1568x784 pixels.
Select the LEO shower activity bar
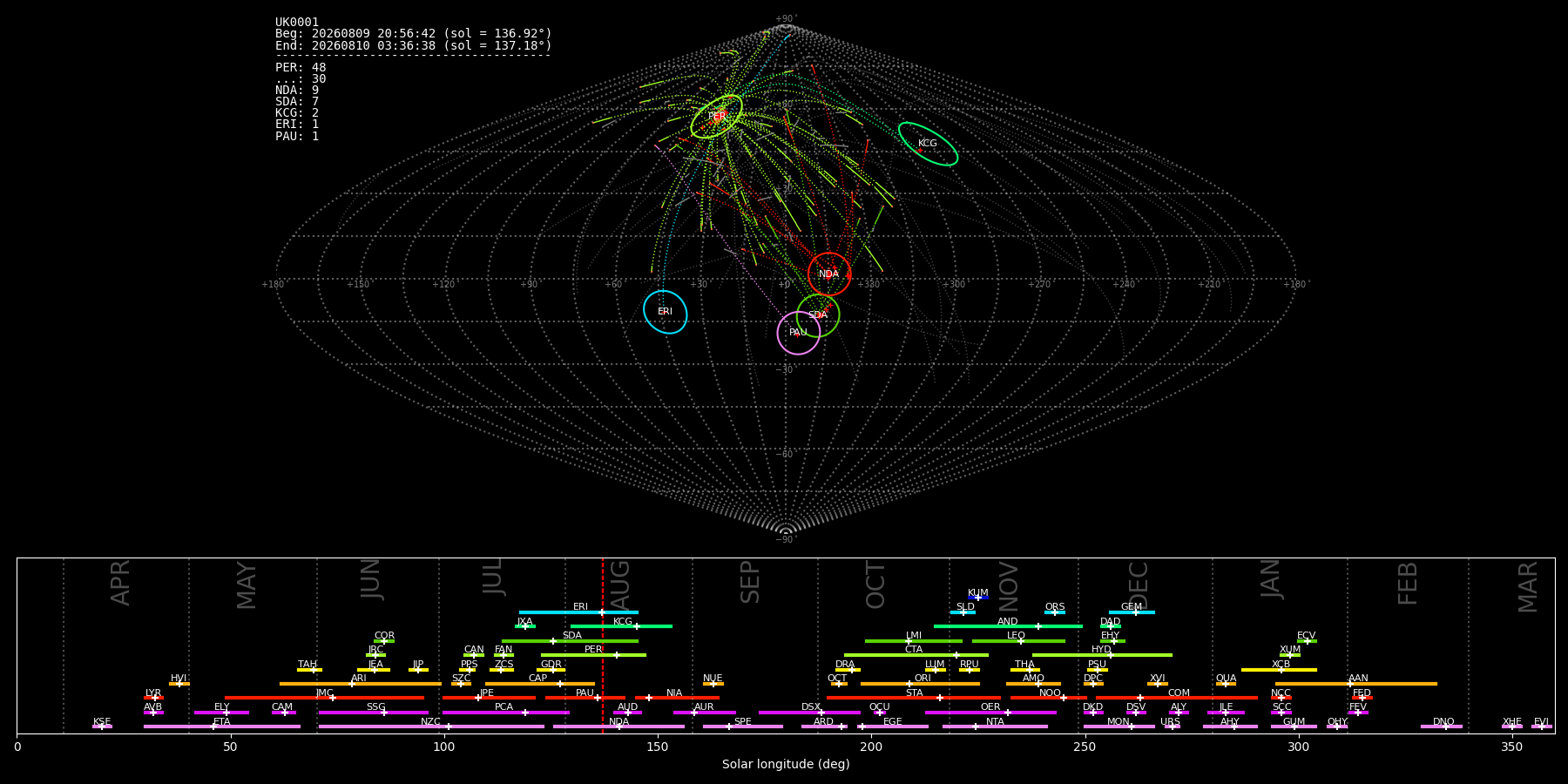pyautogui.click(x=1018, y=641)
